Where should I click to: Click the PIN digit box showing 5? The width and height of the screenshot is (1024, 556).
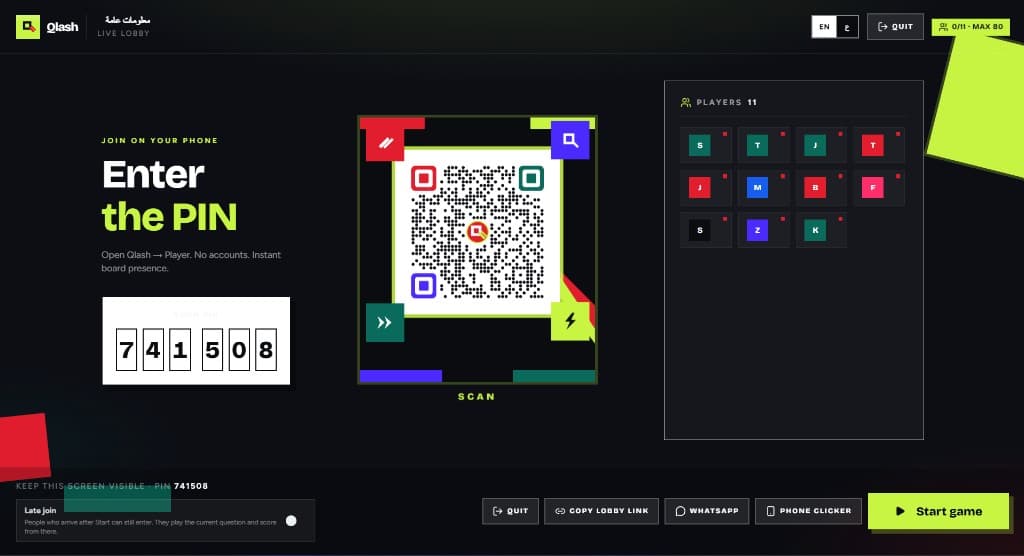click(x=212, y=350)
